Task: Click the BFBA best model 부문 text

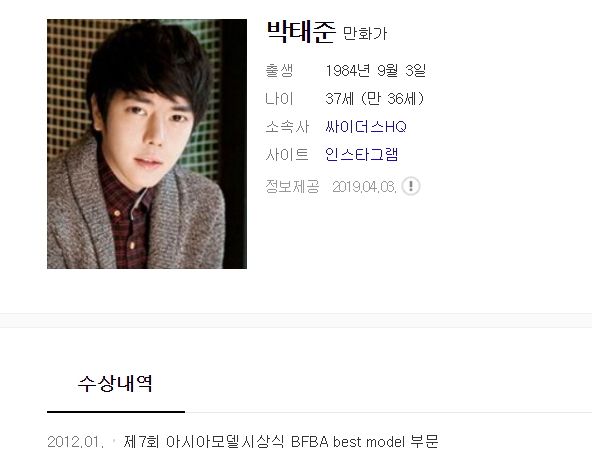Action: 365,441
